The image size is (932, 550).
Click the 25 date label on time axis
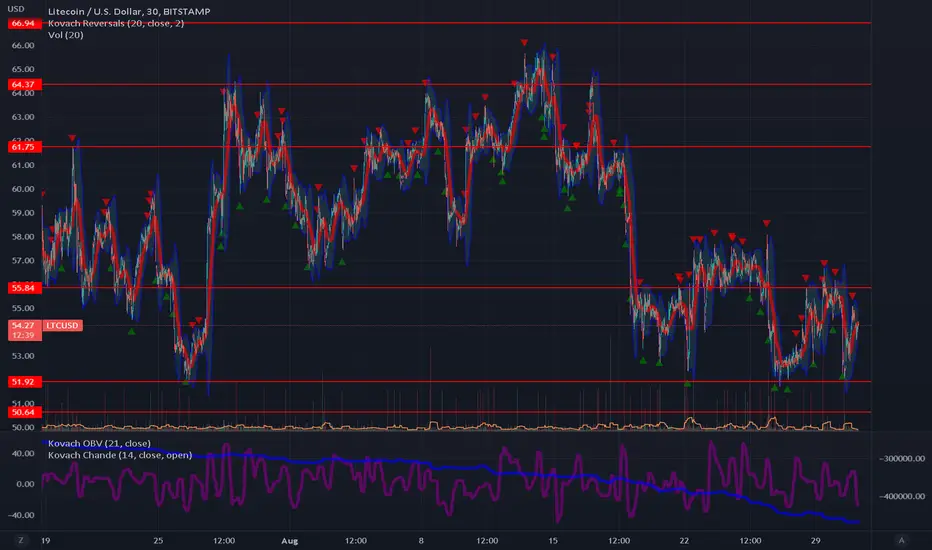coord(158,540)
